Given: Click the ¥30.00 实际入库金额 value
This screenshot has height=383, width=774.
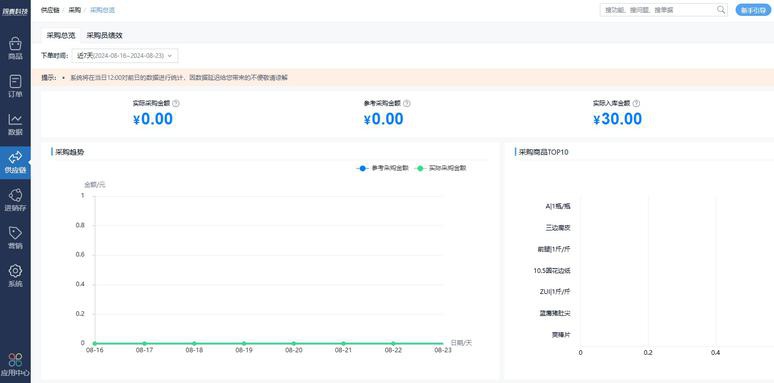Looking at the screenshot, I should coord(618,119).
